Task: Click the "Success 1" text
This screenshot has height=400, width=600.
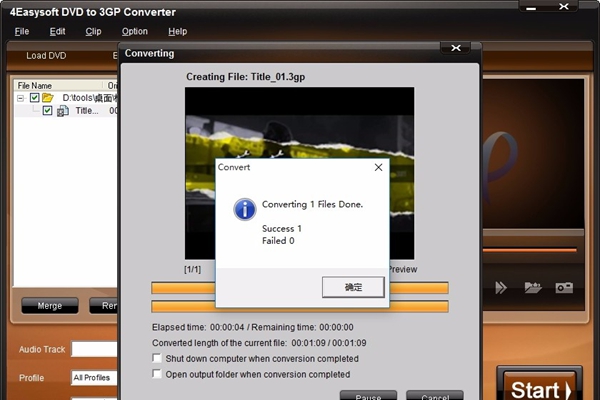Action: [x=282, y=229]
